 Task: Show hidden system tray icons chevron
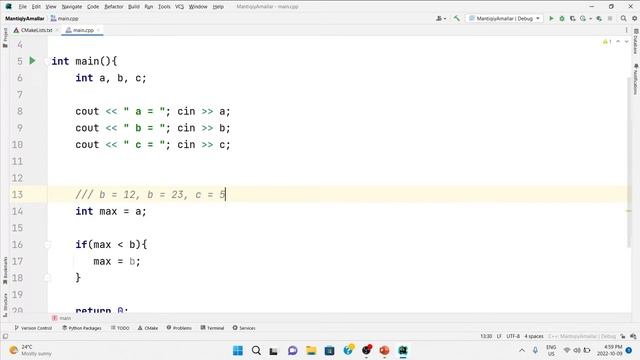(522, 350)
